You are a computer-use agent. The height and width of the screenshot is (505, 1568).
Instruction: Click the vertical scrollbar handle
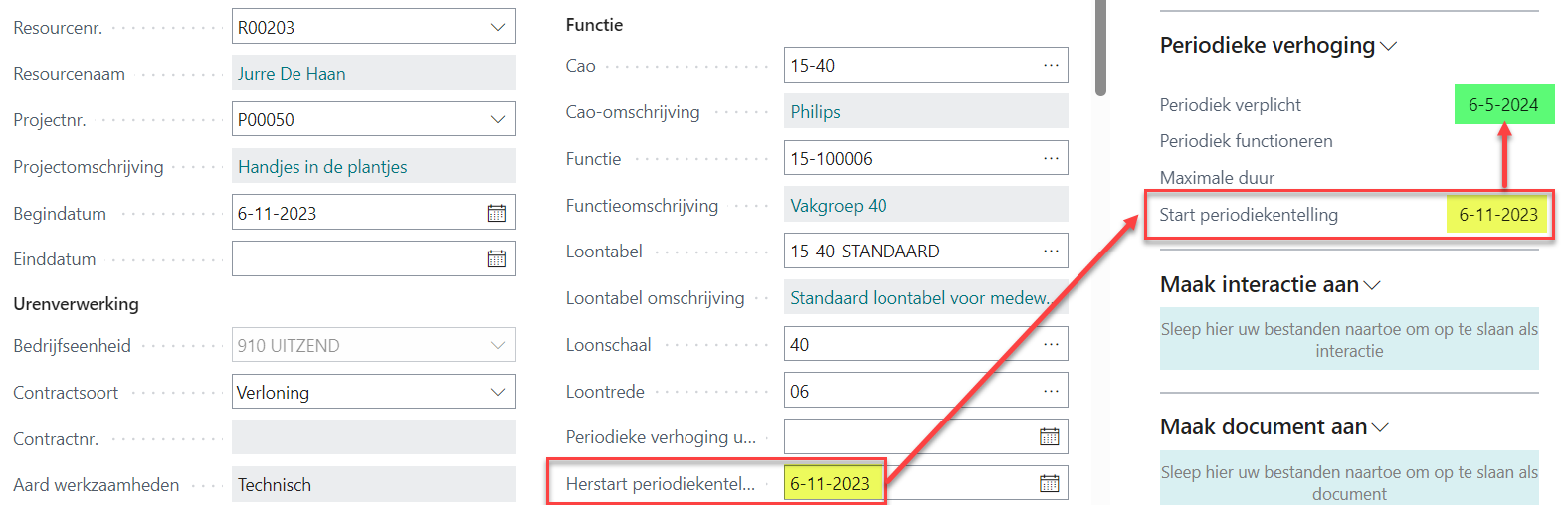(x=1100, y=48)
